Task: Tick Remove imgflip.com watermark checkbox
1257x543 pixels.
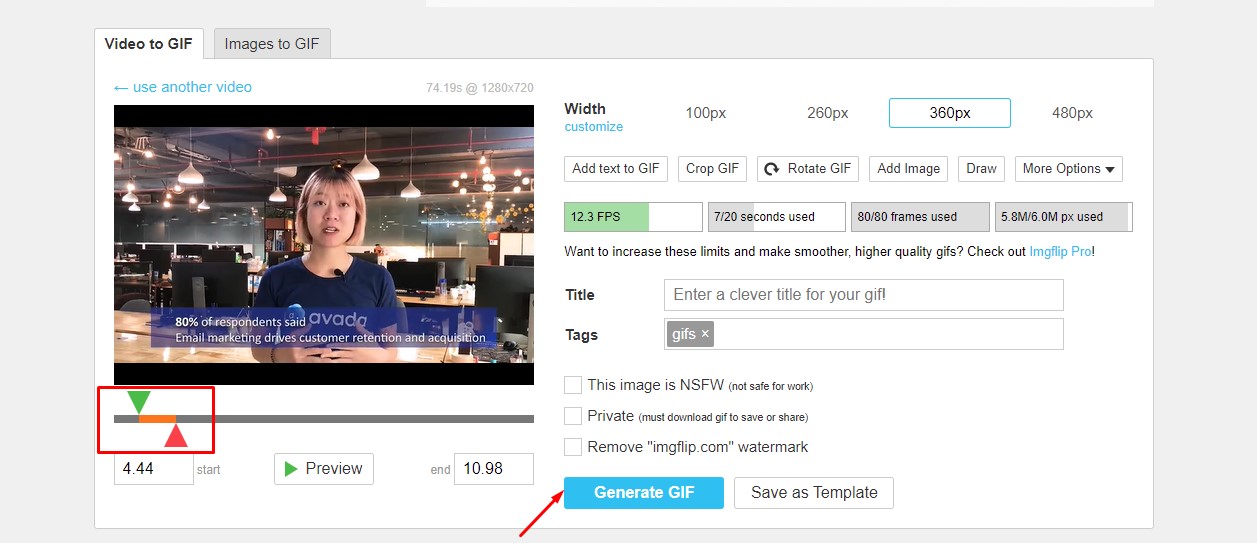Action: pyautogui.click(x=573, y=447)
